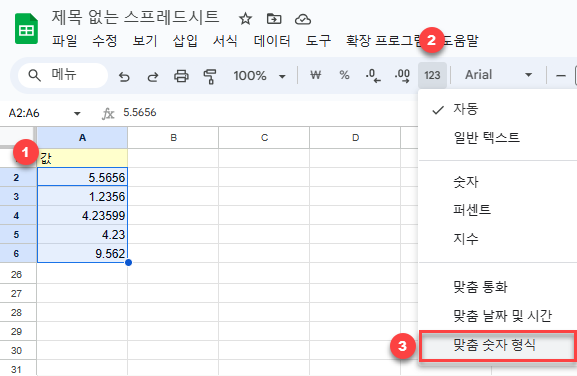Choose 맞춤 통화 option
This screenshot has width=577, height=376.
pos(498,287)
